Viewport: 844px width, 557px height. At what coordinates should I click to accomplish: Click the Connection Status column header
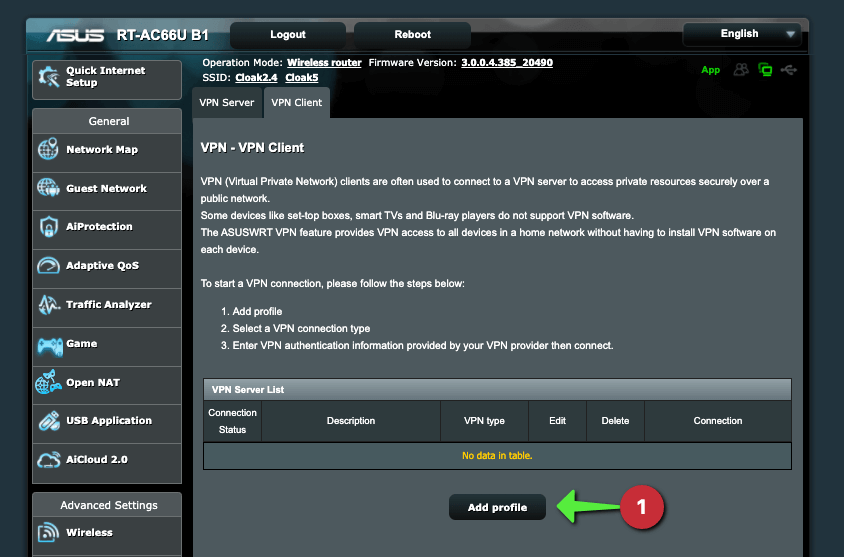[x=233, y=421]
